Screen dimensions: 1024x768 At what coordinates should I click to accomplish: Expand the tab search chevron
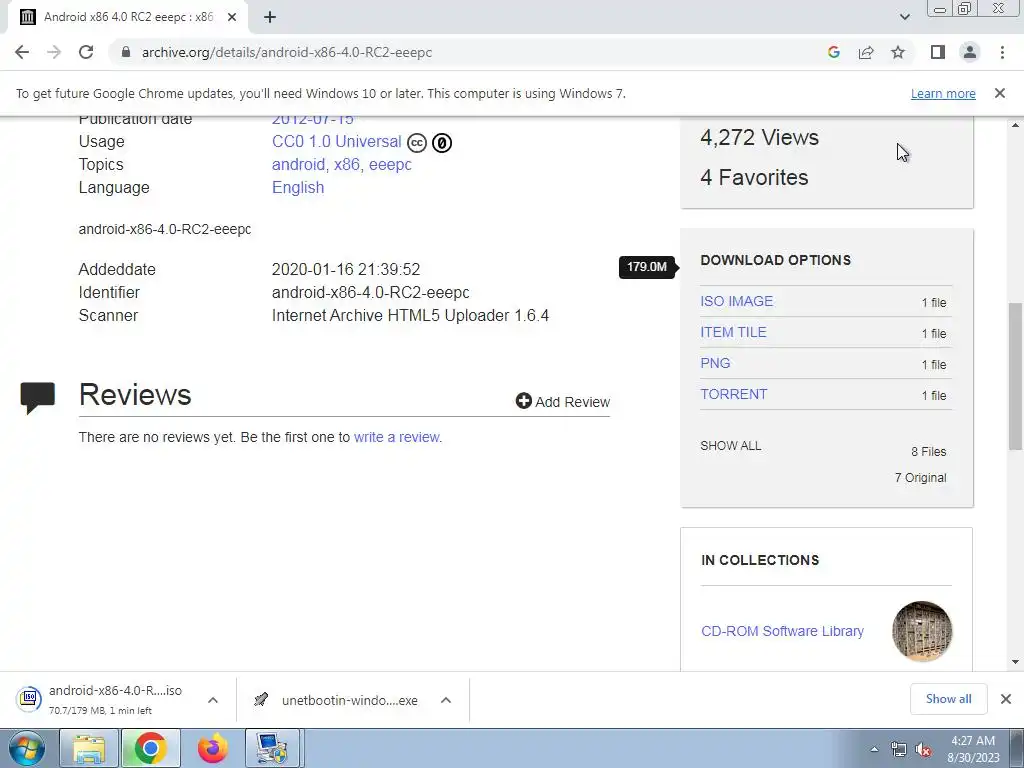pyautogui.click(x=904, y=17)
